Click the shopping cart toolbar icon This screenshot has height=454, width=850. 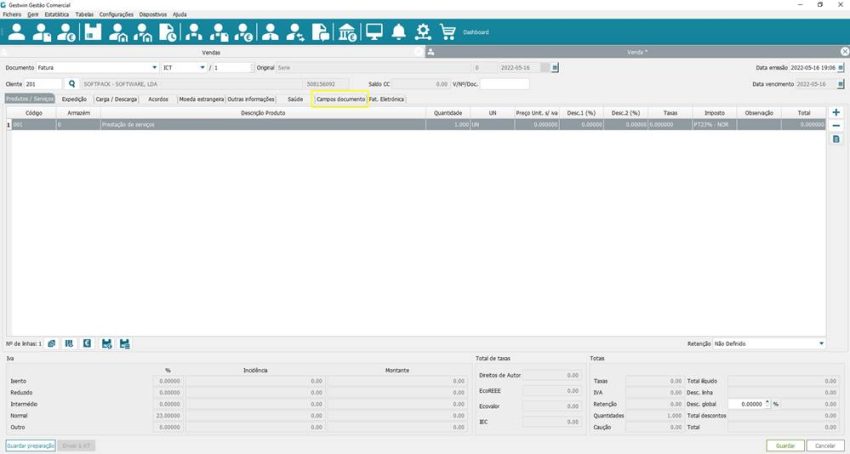tap(447, 32)
